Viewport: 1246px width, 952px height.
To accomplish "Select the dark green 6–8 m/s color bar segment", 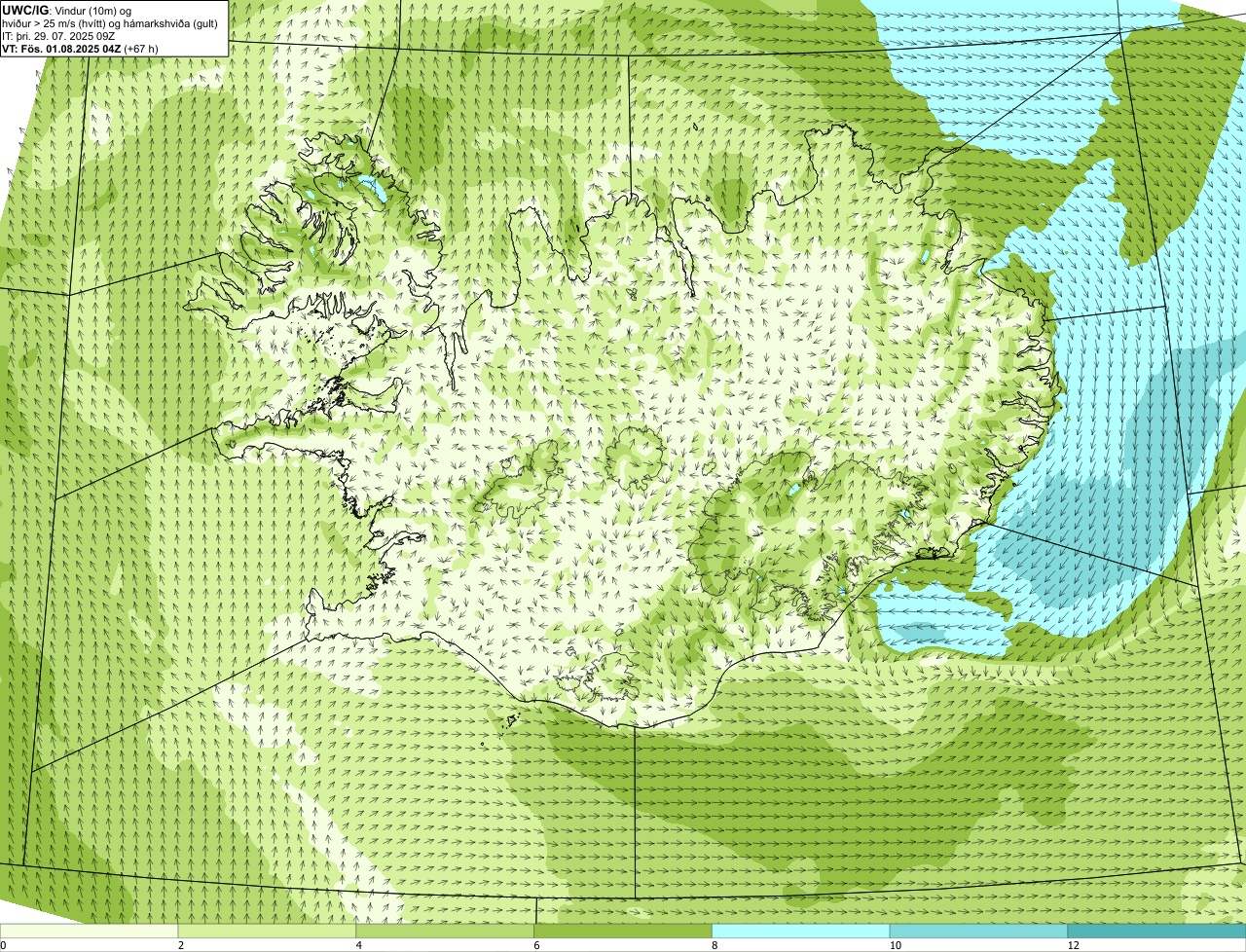I will (623, 932).
